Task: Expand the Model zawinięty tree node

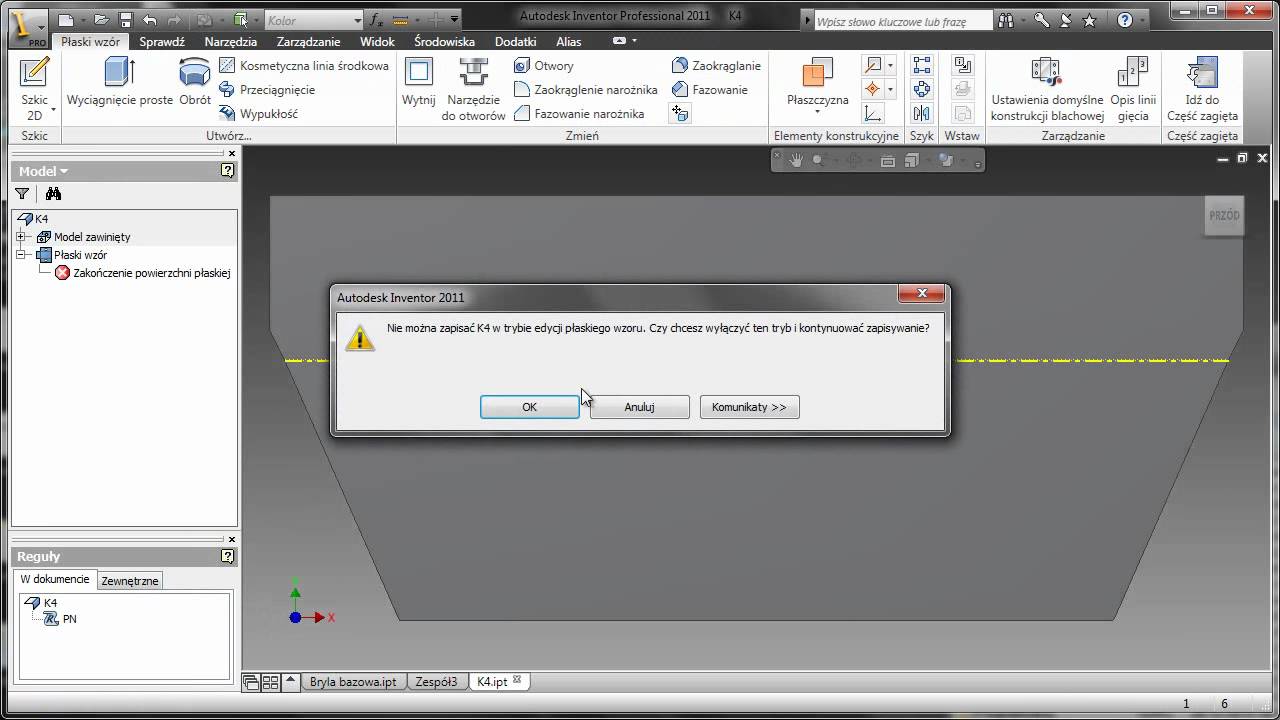Action: tap(19, 237)
